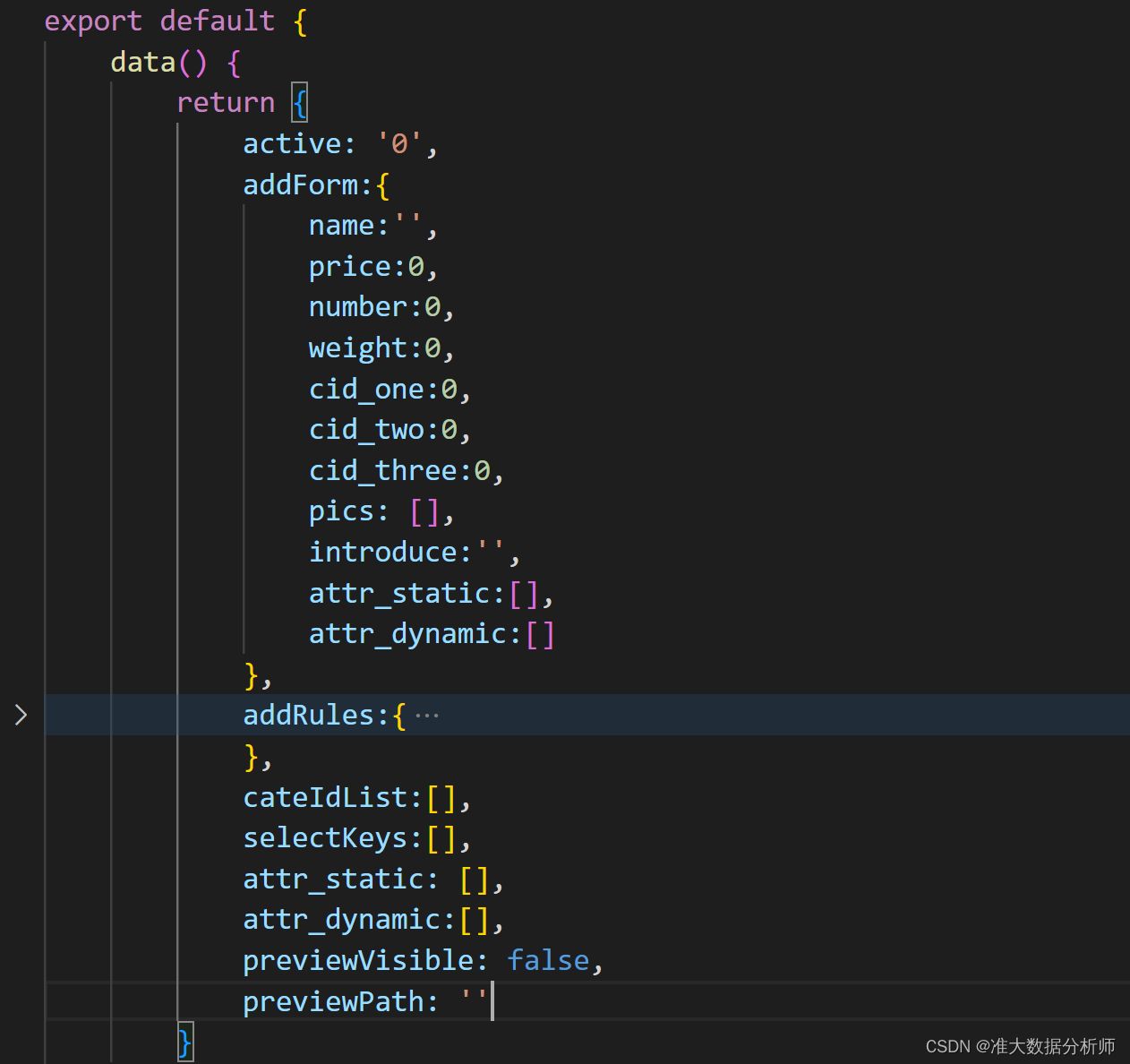1130x1064 pixels.
Task: Click the 'price:0,' line
Action: [373, 266]
